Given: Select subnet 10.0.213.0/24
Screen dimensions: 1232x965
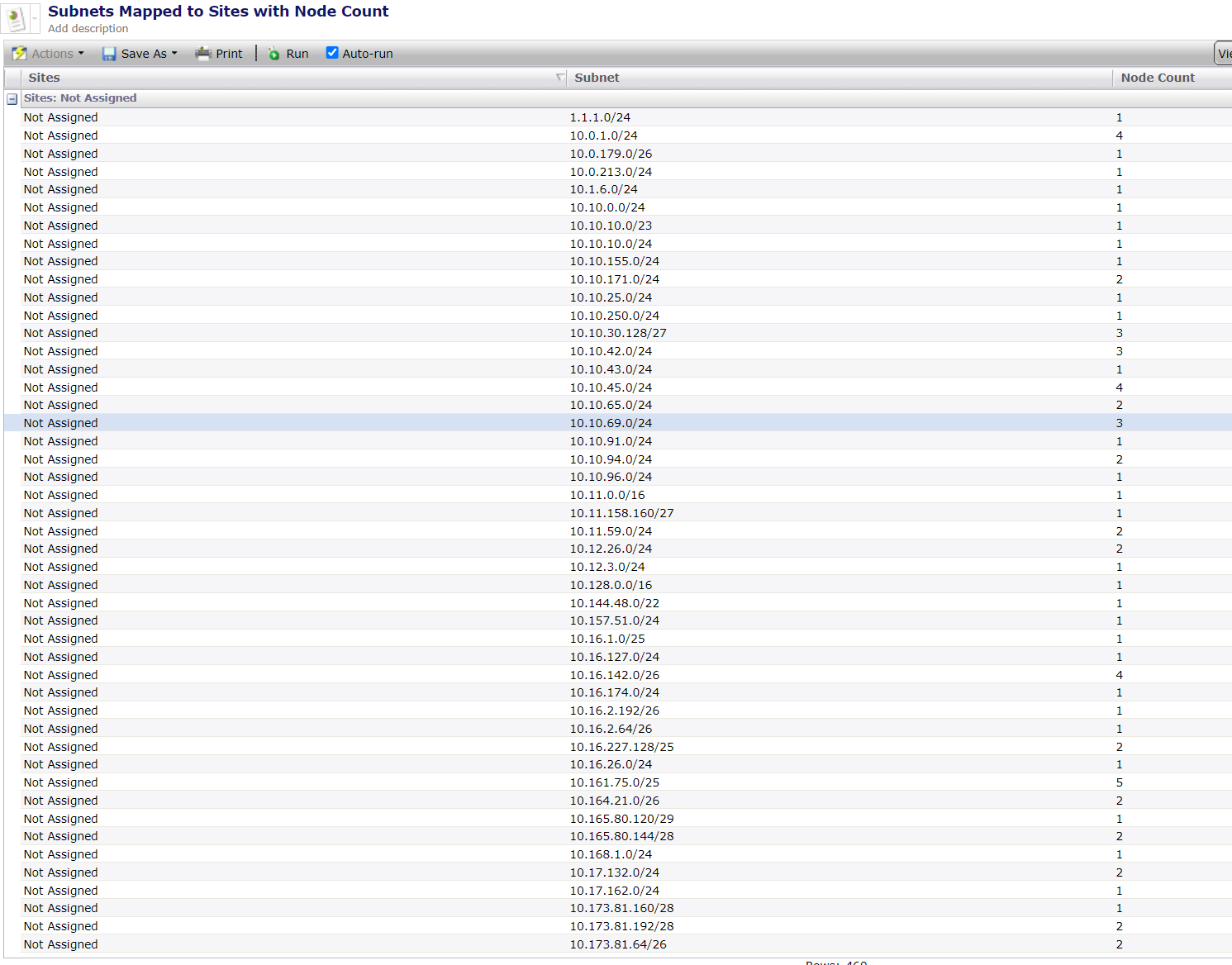Looking at the screenshot, I should [611, 172].
